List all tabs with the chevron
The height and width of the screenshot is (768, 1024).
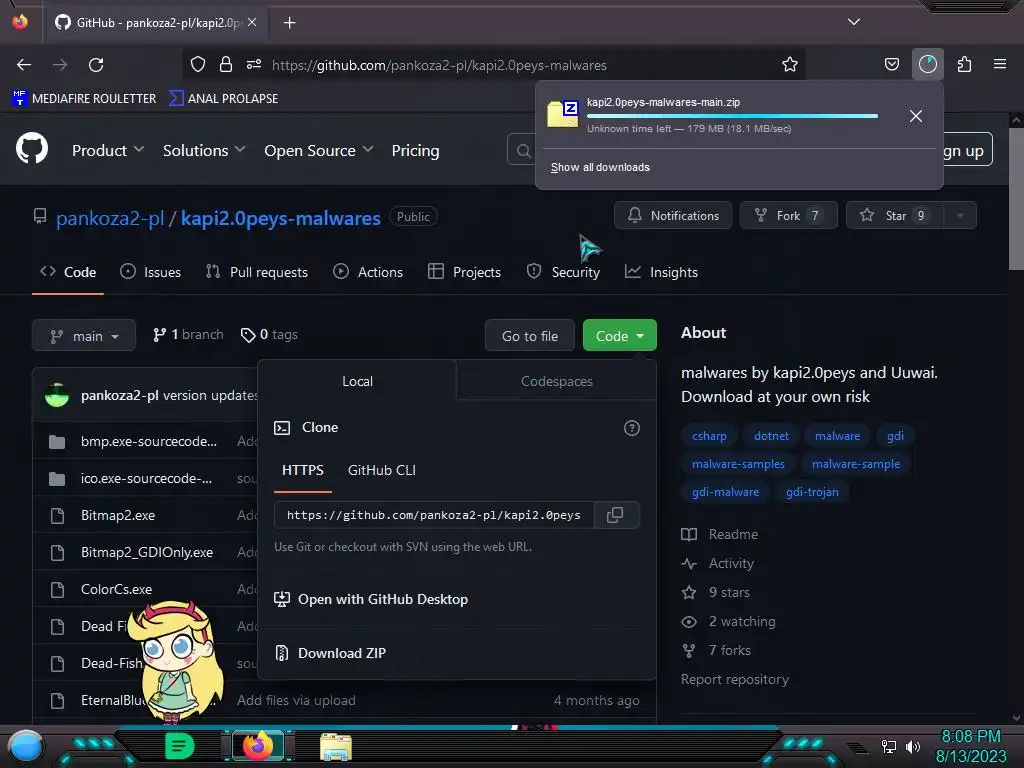854,22
